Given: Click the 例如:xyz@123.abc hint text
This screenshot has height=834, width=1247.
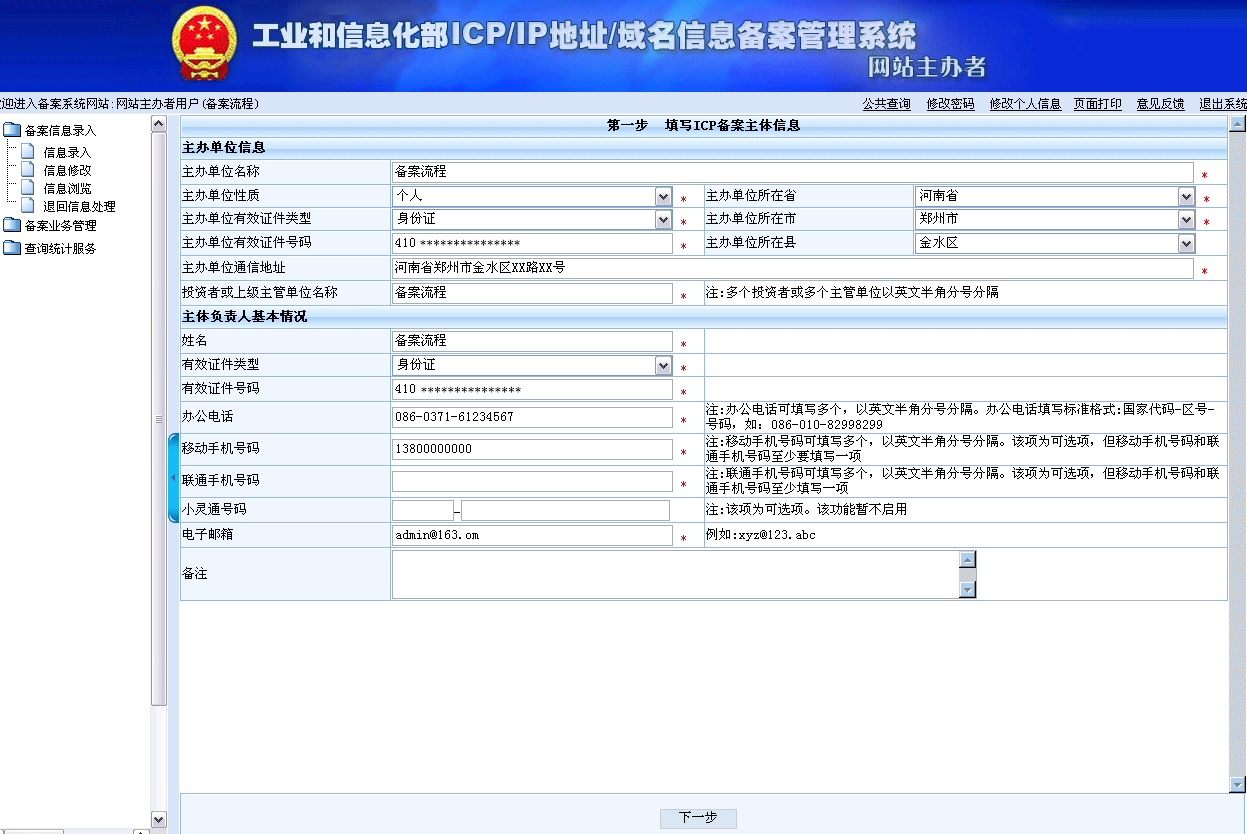Looking at the screenshot, I should (760, 536).
